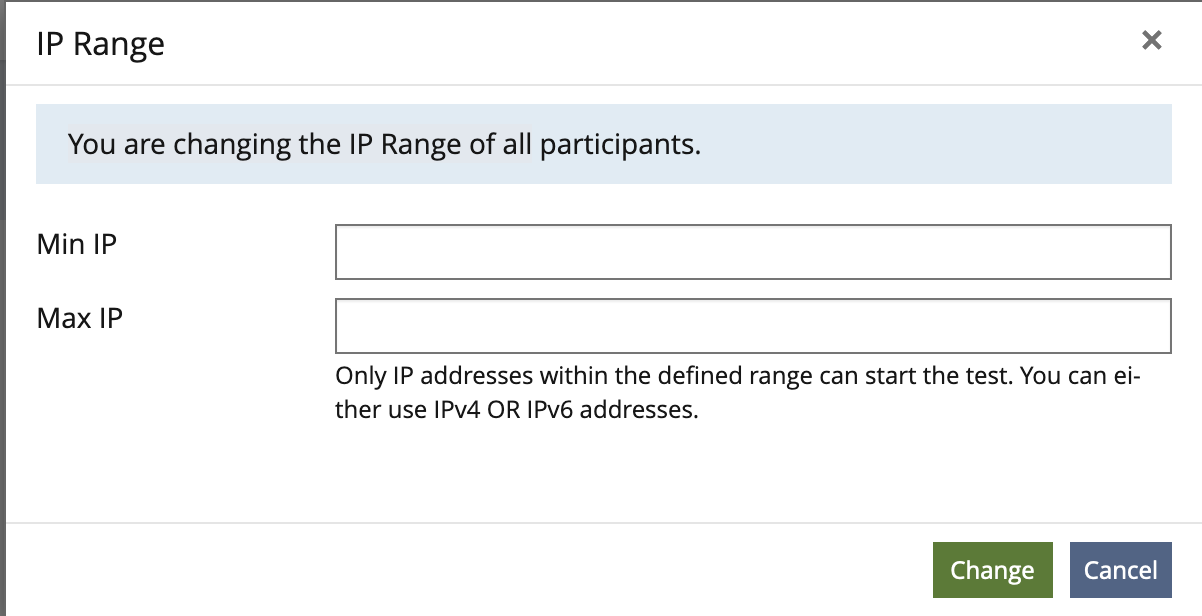Viewport: 1202px width, 616px height.
Task: Click the Min IP field label
Action: point(76,243)
